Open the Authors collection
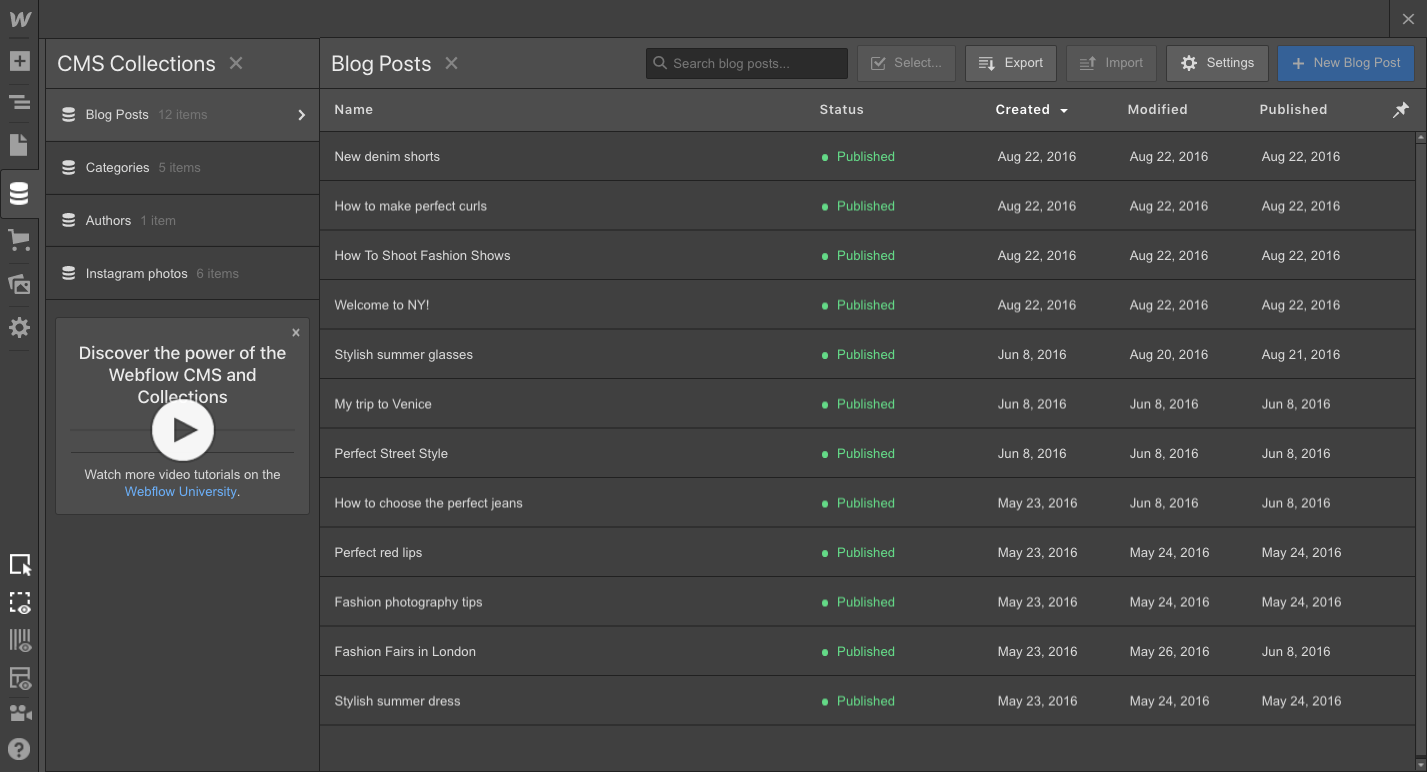This screenshot has width=1427, height=772. point(183,221)
